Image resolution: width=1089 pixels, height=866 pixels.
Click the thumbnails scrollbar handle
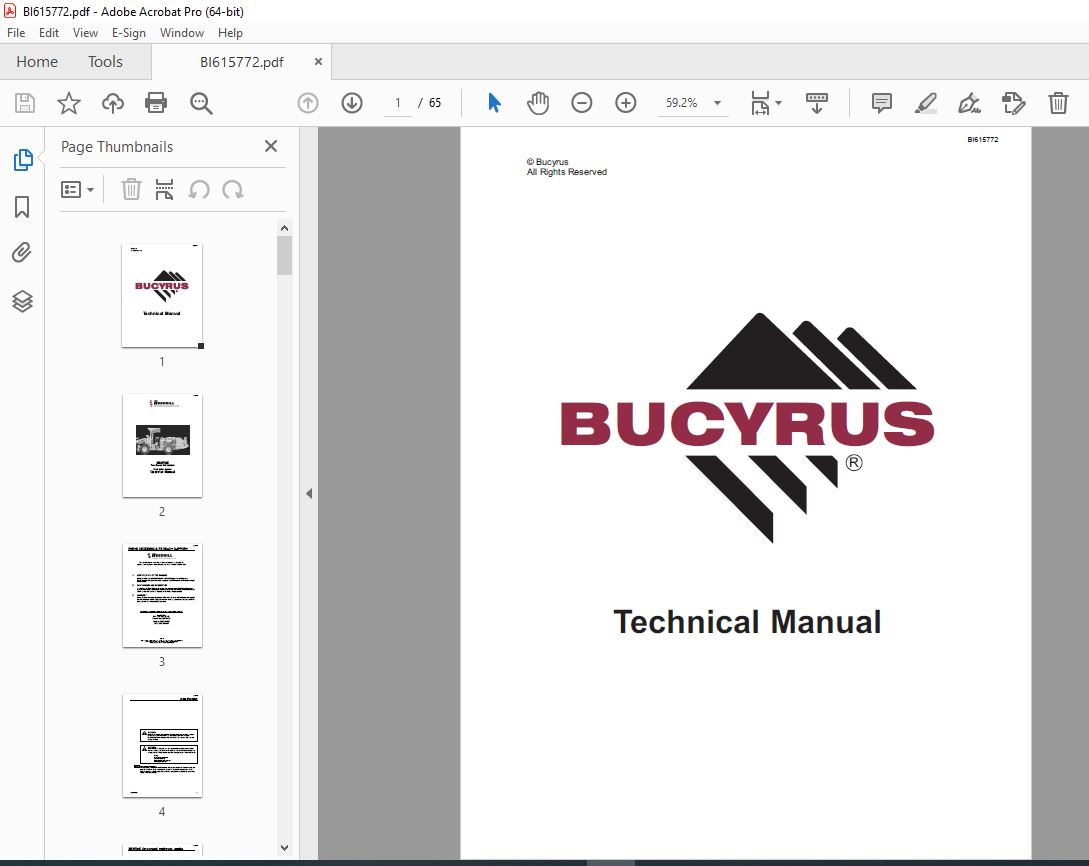[284, 256]
